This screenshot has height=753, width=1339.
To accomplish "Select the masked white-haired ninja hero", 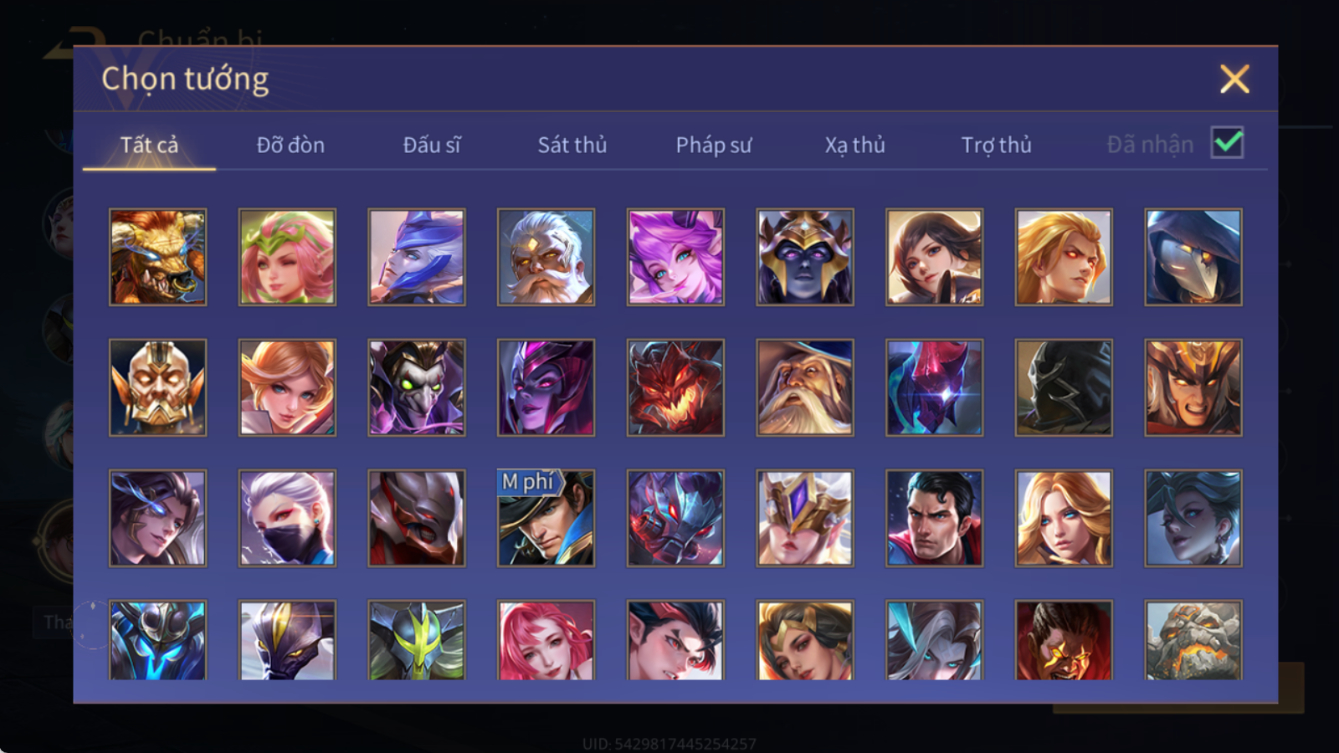I will 287,518.
